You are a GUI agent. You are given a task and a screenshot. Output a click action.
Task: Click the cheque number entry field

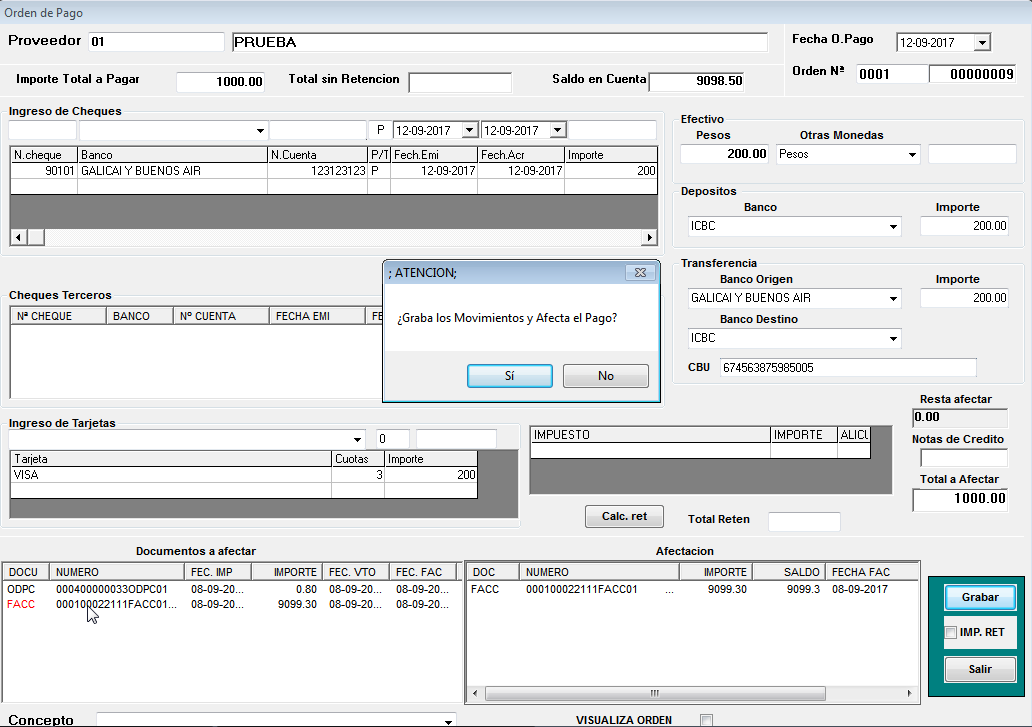(x=43, y=130)
